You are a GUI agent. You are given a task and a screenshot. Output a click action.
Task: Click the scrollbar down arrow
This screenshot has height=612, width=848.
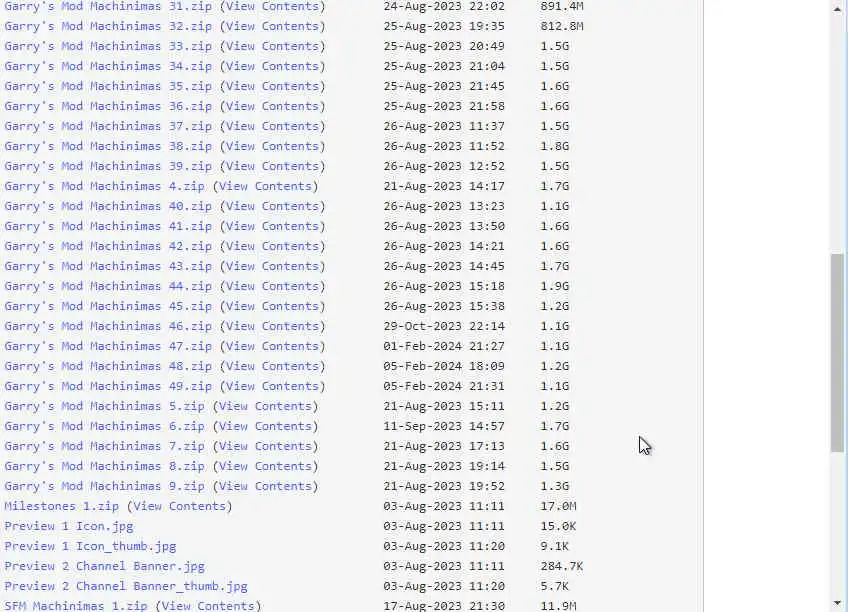[x=837, y=603]
